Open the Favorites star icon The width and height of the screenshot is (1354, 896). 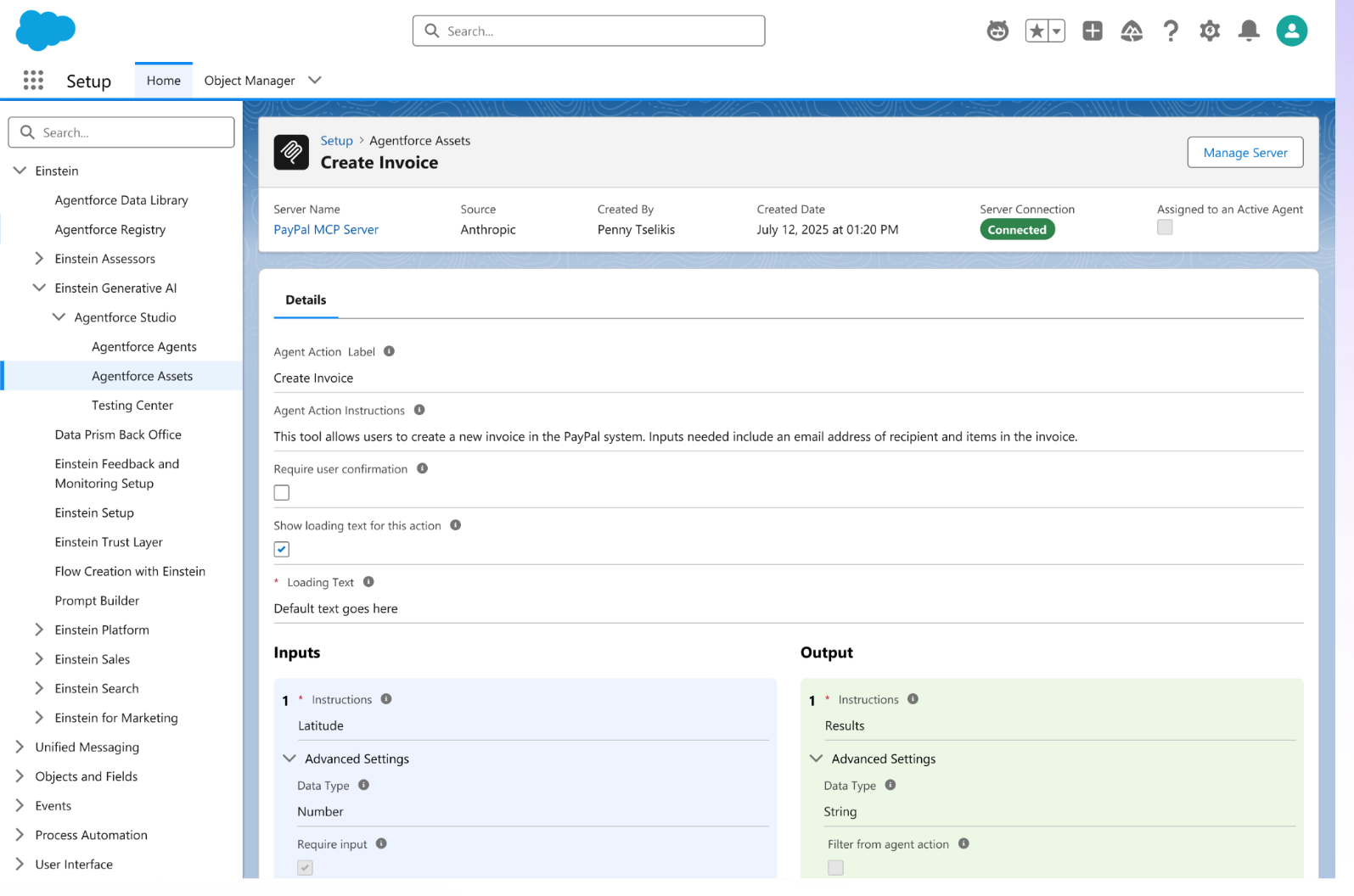[x=1037, y=31]
